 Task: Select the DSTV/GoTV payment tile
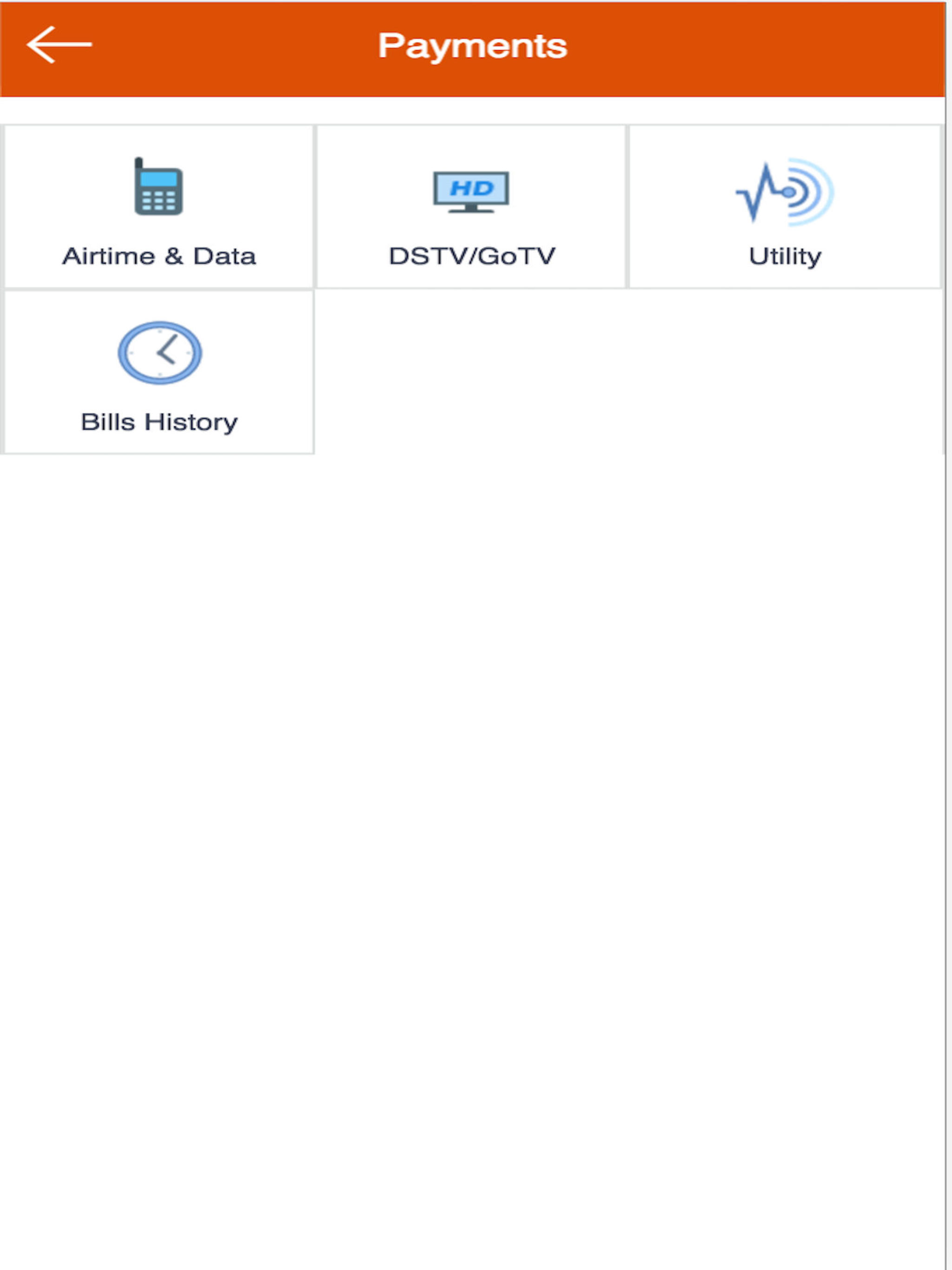(x=471, y=207)
